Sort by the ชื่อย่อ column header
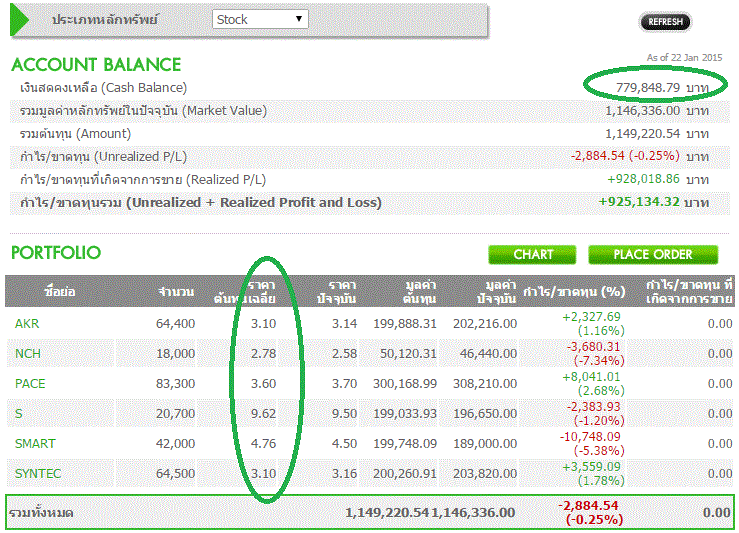739x533 pixels. 60,291
